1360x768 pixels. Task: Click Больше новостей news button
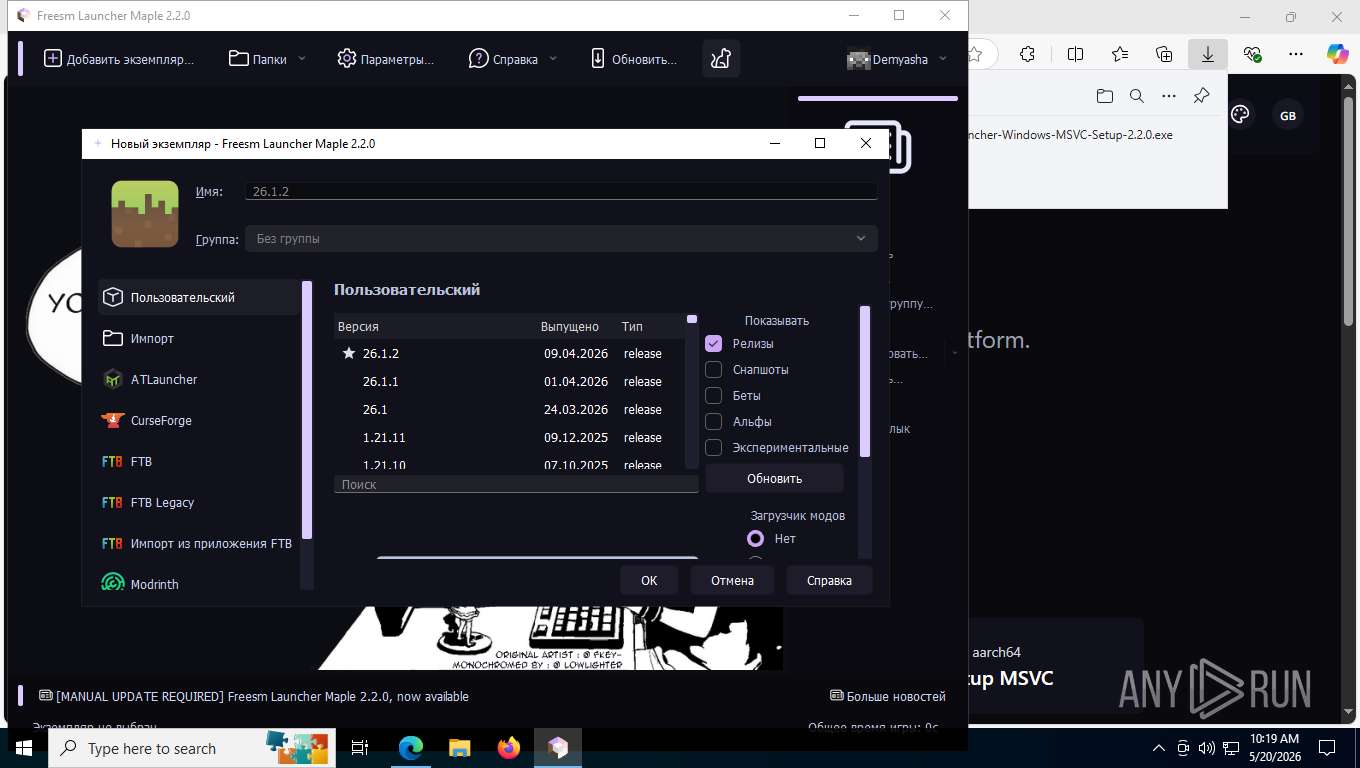pos(888,696)
